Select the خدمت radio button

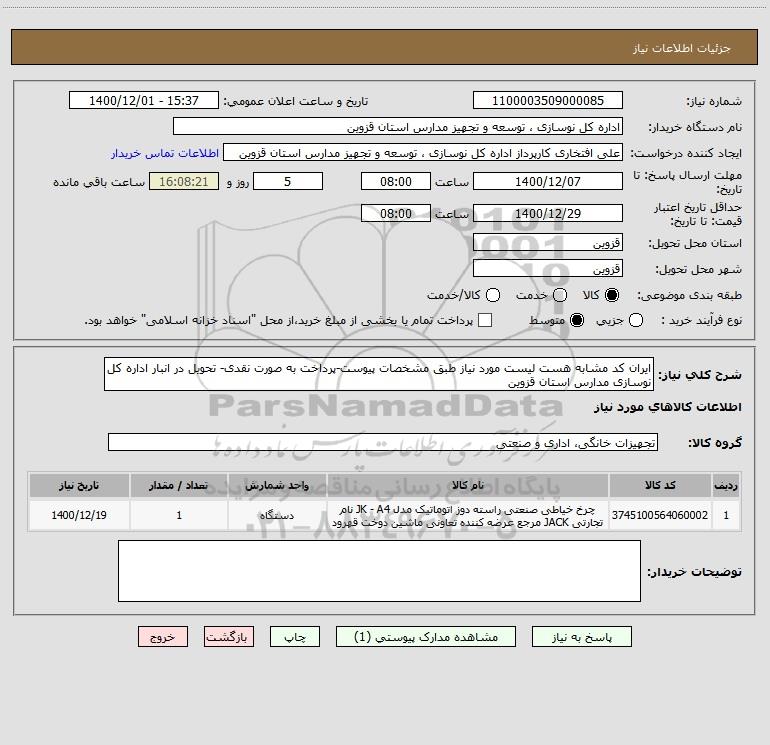pos(560,295)
